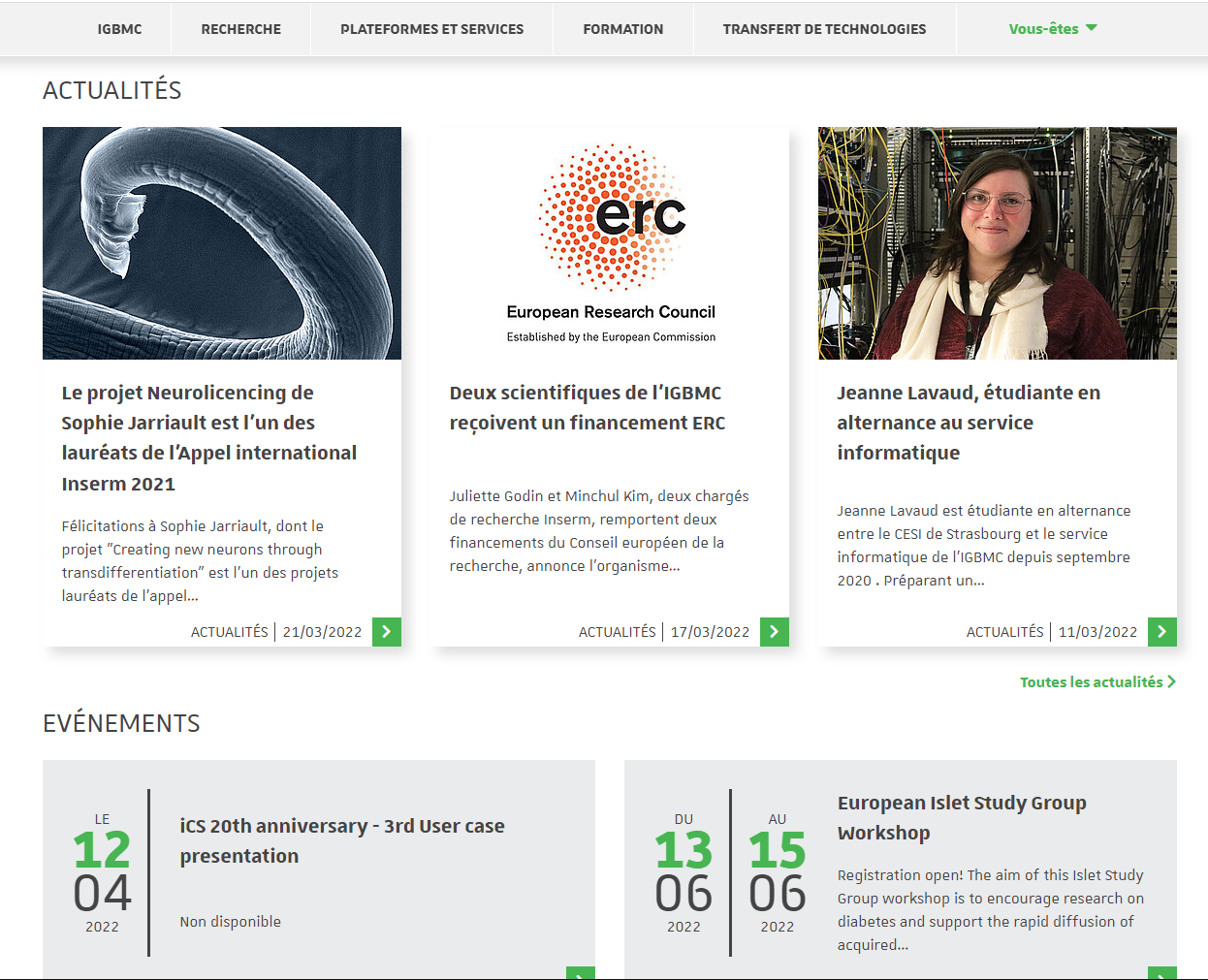
Task: Open the iCS 20th anniversary event title
Action: pos(342,841)
